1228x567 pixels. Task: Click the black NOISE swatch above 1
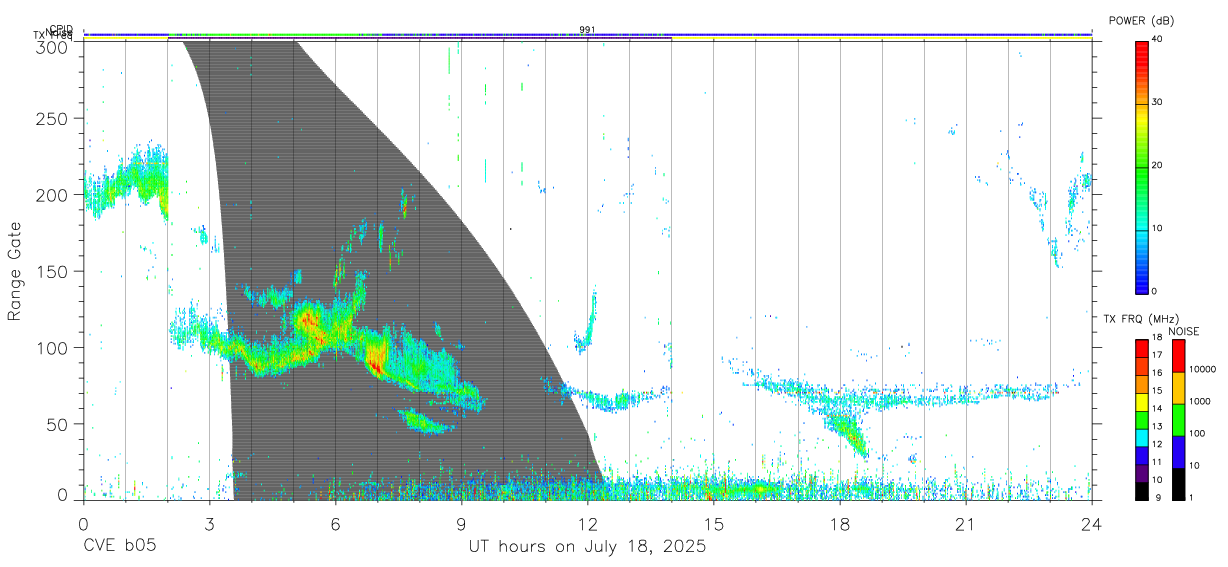coord(1178,484)
